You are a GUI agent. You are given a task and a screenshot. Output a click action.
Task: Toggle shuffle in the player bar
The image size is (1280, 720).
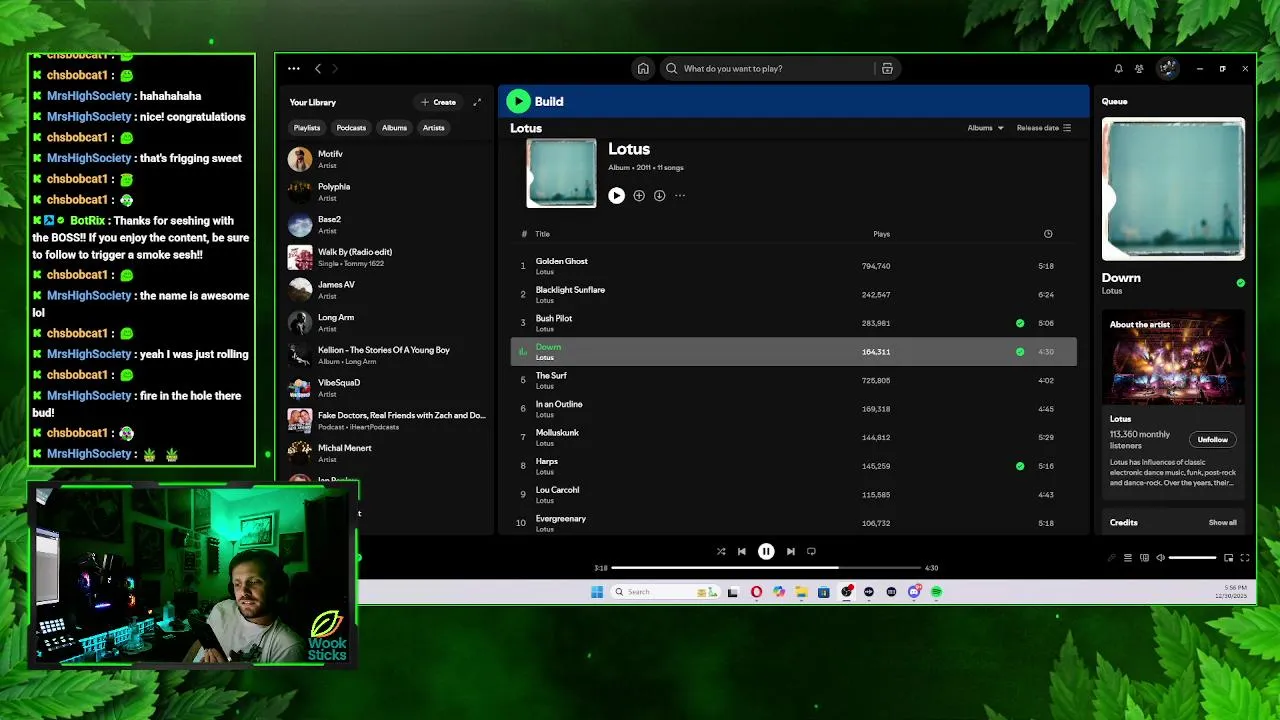point(721,551)
